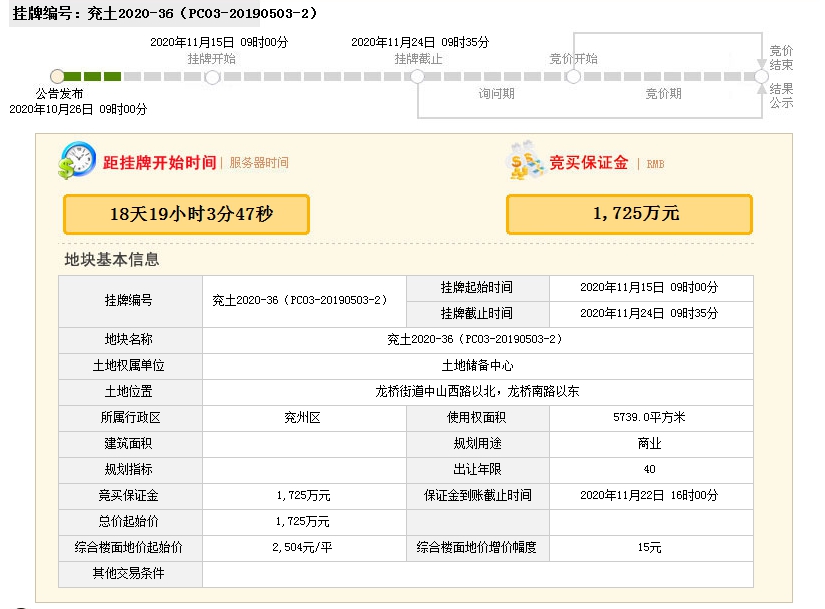Click the 询问期 label under the timeline
Image resolution: width=825 pixels, height=609 pixels.
pyautogui.click(x=496, y=94)
